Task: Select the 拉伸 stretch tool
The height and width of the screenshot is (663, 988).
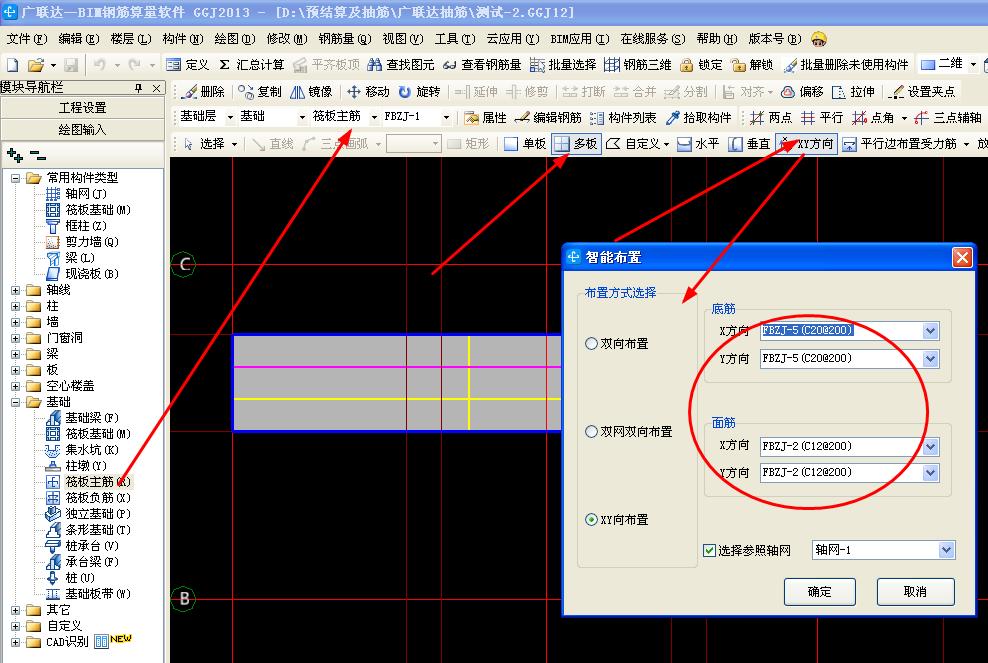Action: coord(854,92)
